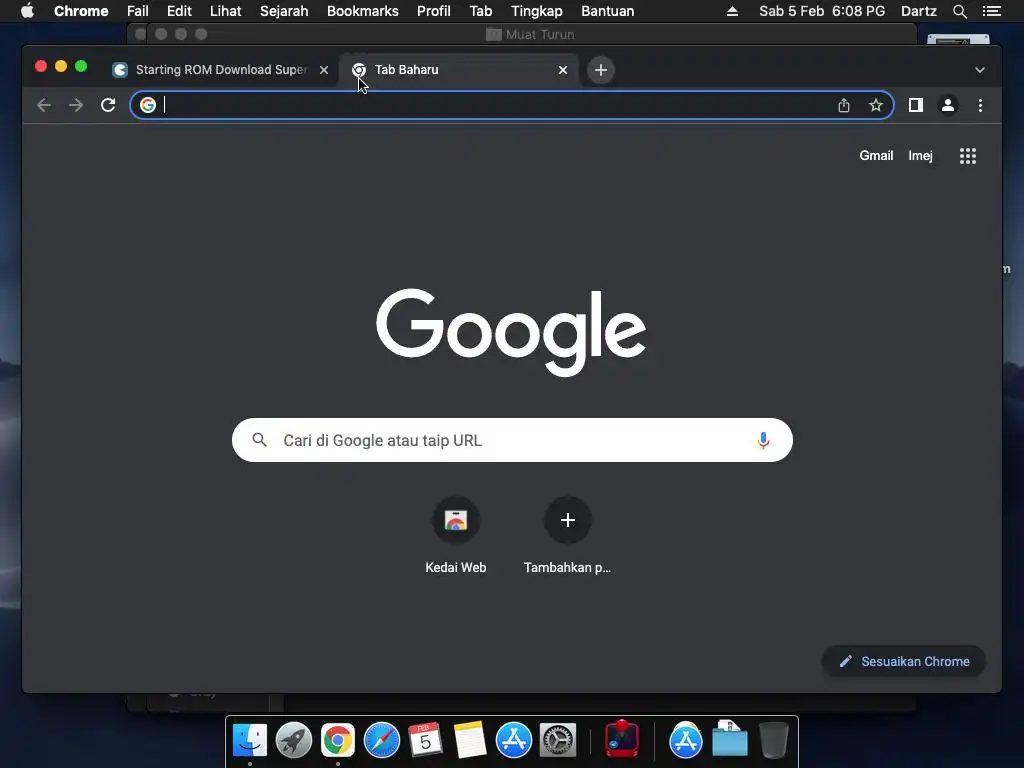Click the magnifier in Google search box
Image resolution: width=1024 pixels, height=768 pixels.
[x=259, y=440]
